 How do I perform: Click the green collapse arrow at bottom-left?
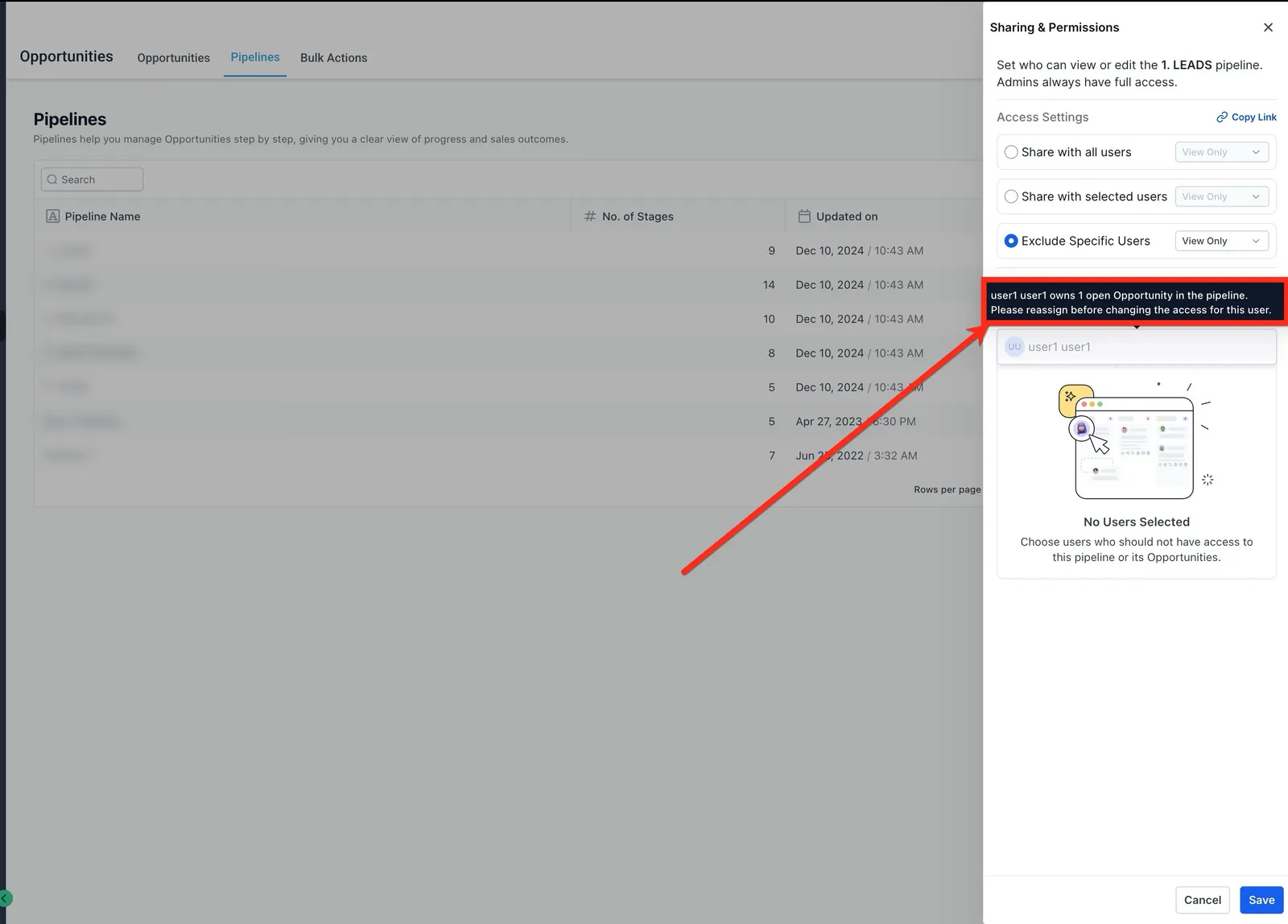pos(6,898)
